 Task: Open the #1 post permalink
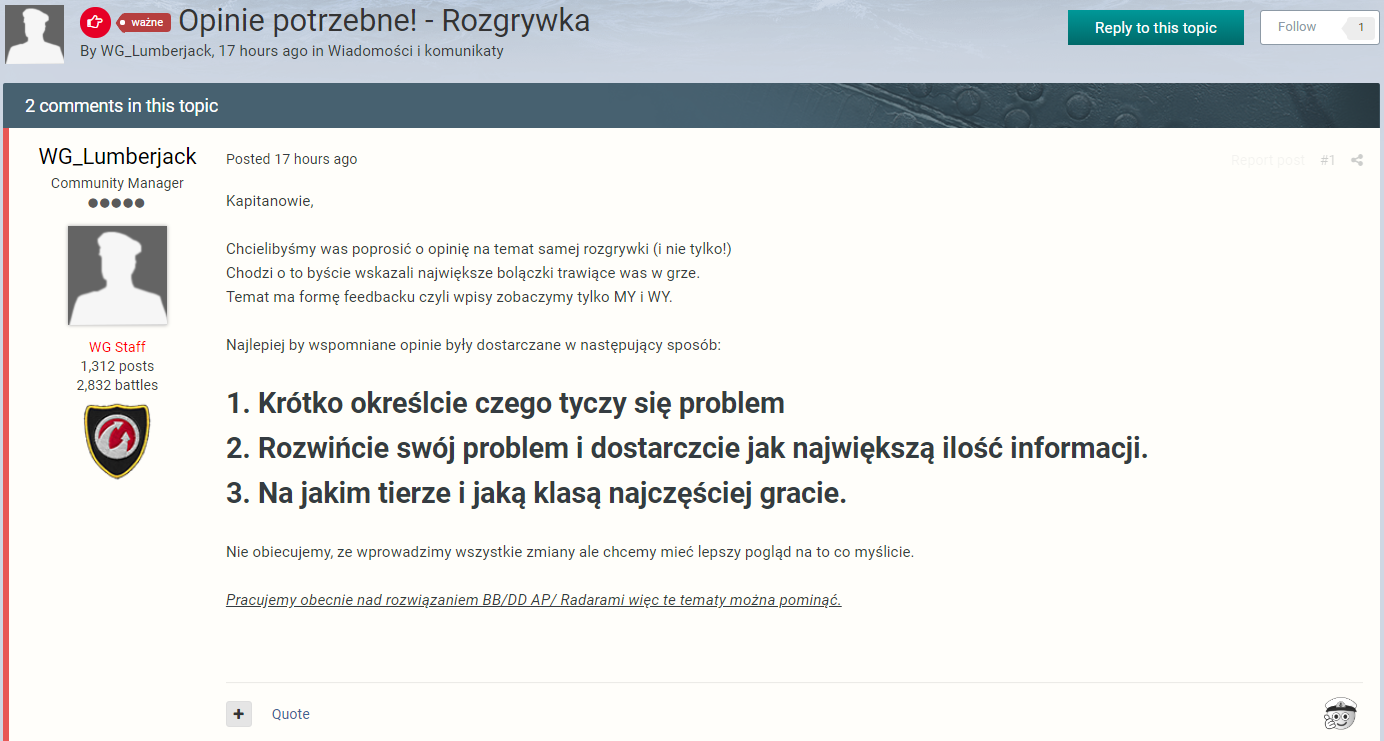1327,160
